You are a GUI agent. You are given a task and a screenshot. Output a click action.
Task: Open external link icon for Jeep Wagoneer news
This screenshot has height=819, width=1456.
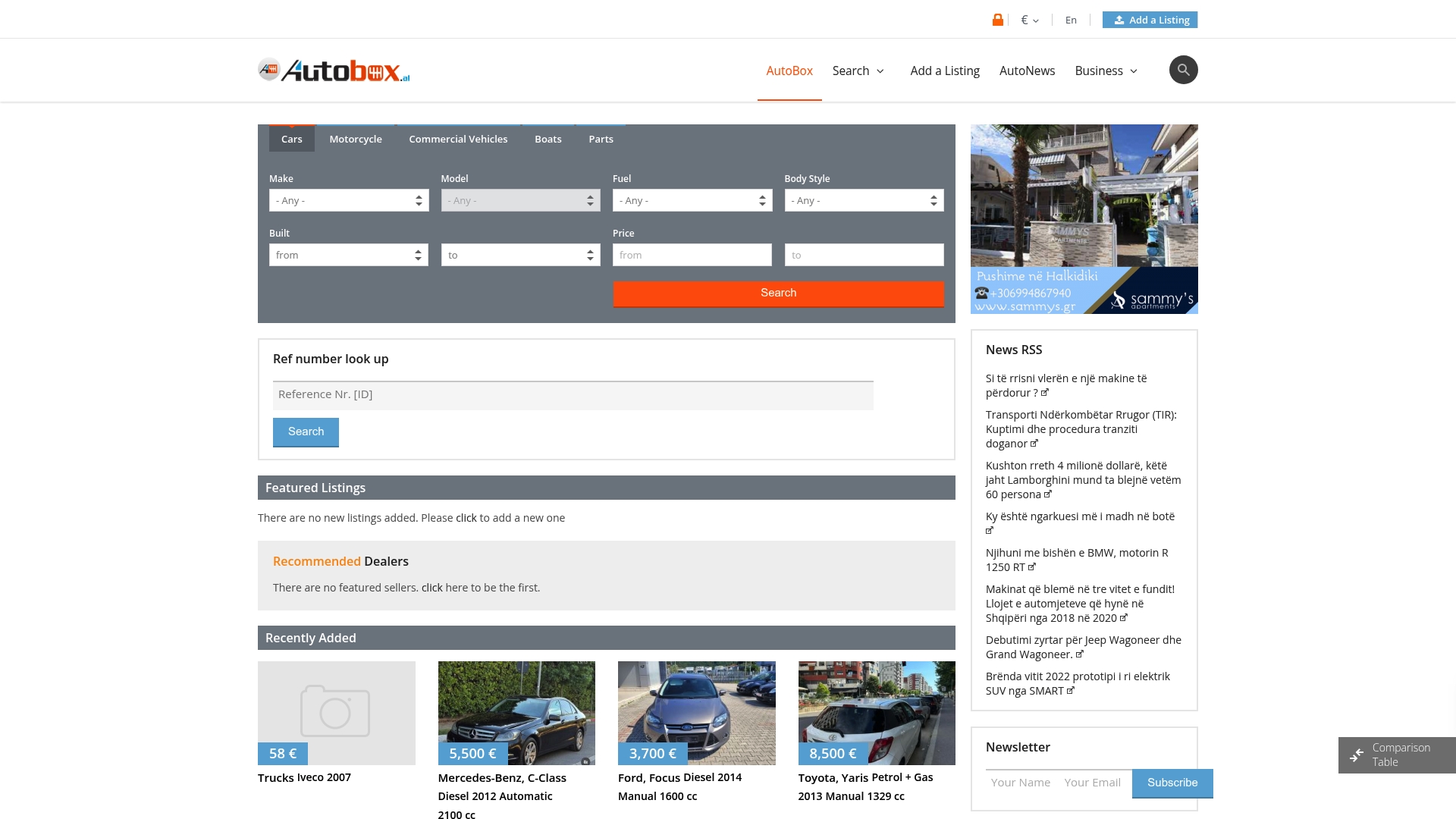click(x=1080, y=654)
